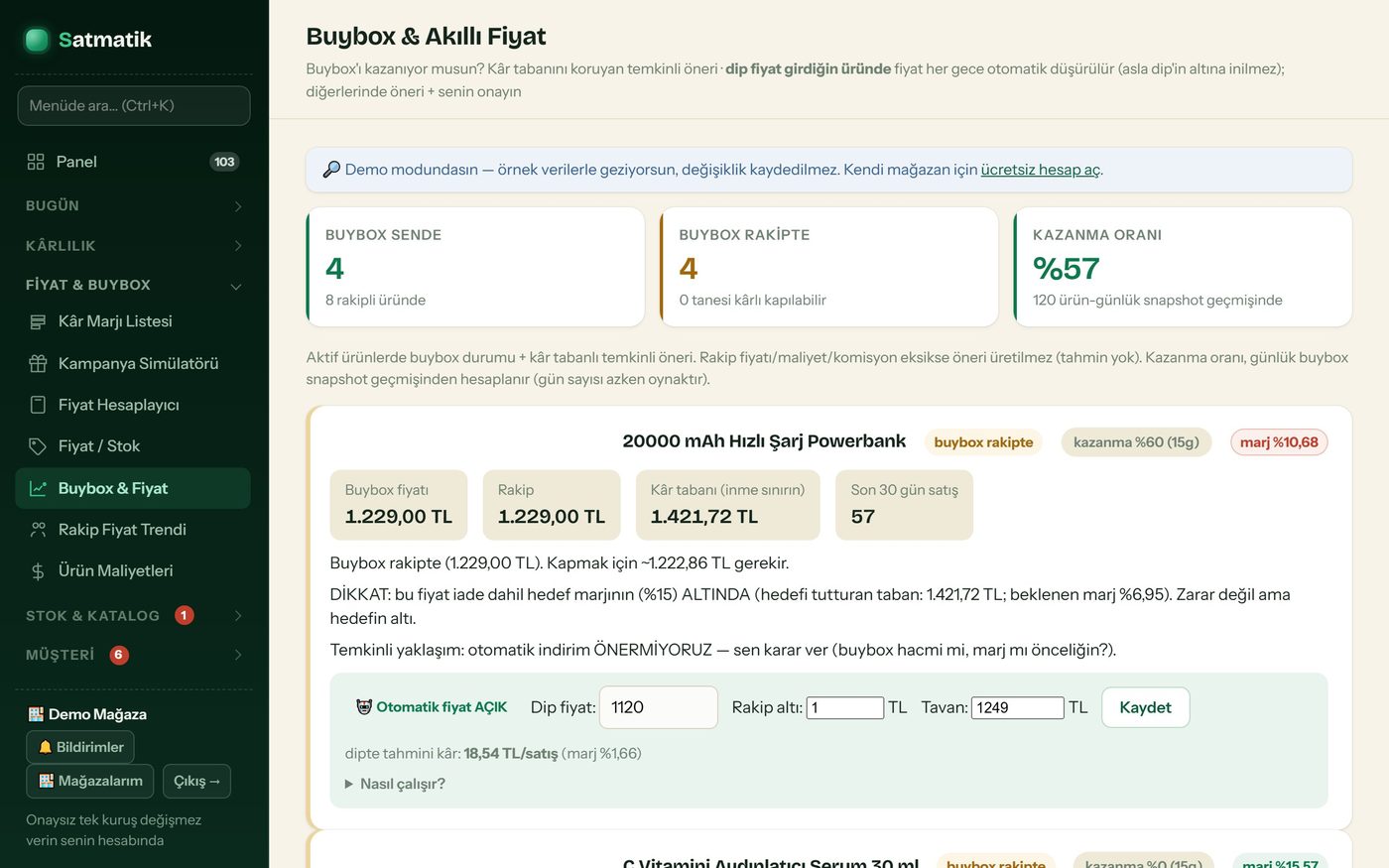Focus the Dip fiyat input field

pyautogui.click(x=658, y=707)
